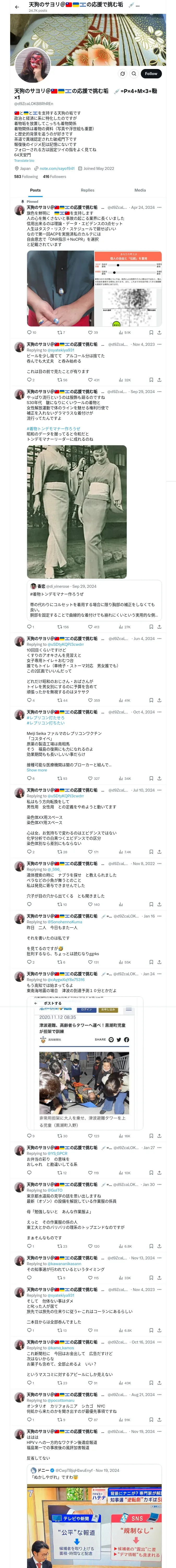Open the search icon beside Follow

133,74
